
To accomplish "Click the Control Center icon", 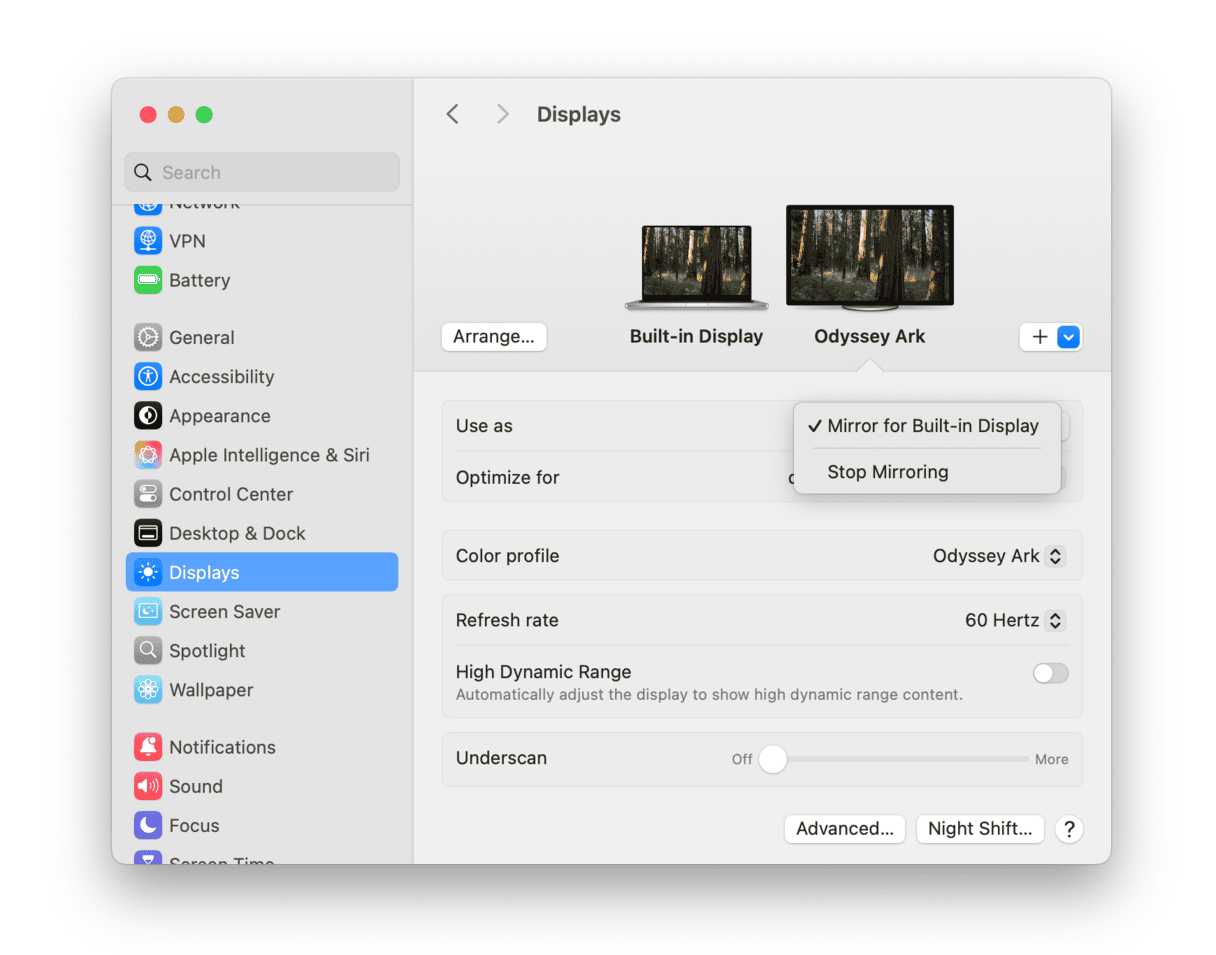I will pos(148,494).
